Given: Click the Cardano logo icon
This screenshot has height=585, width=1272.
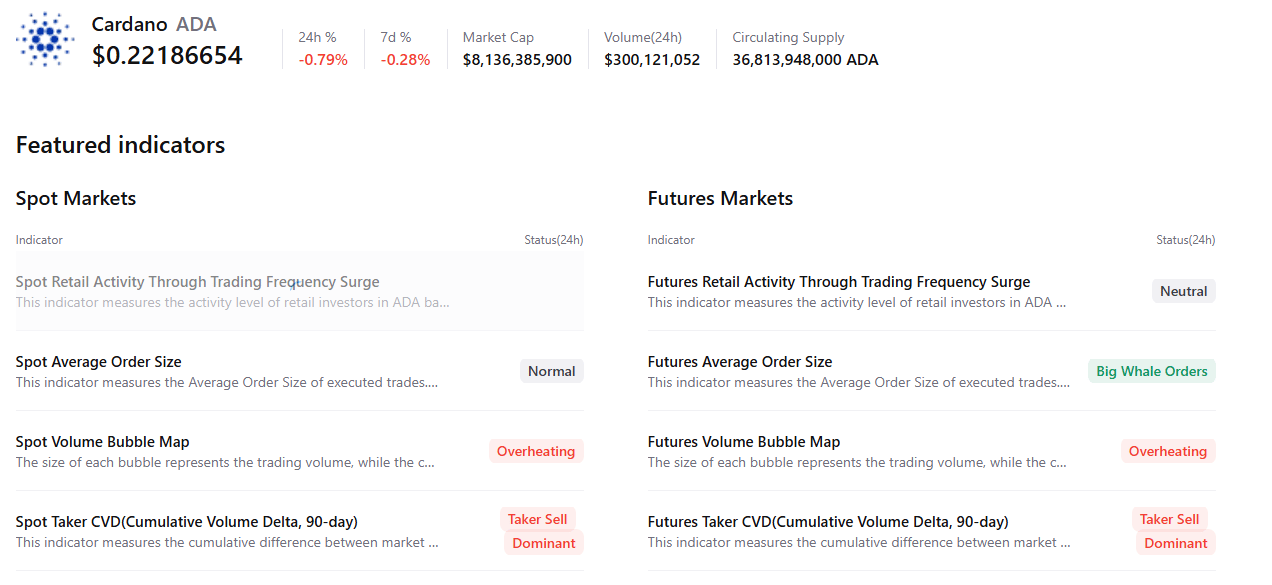Looking at the screenshot, I should [x=45, y=40].
